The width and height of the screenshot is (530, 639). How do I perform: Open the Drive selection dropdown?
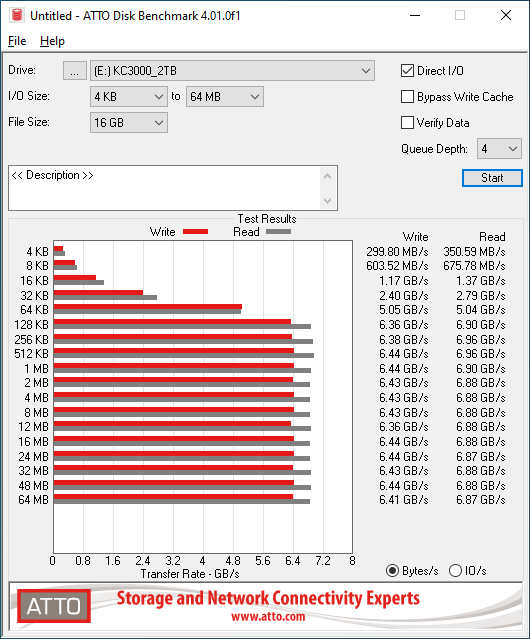pos(232,71)
